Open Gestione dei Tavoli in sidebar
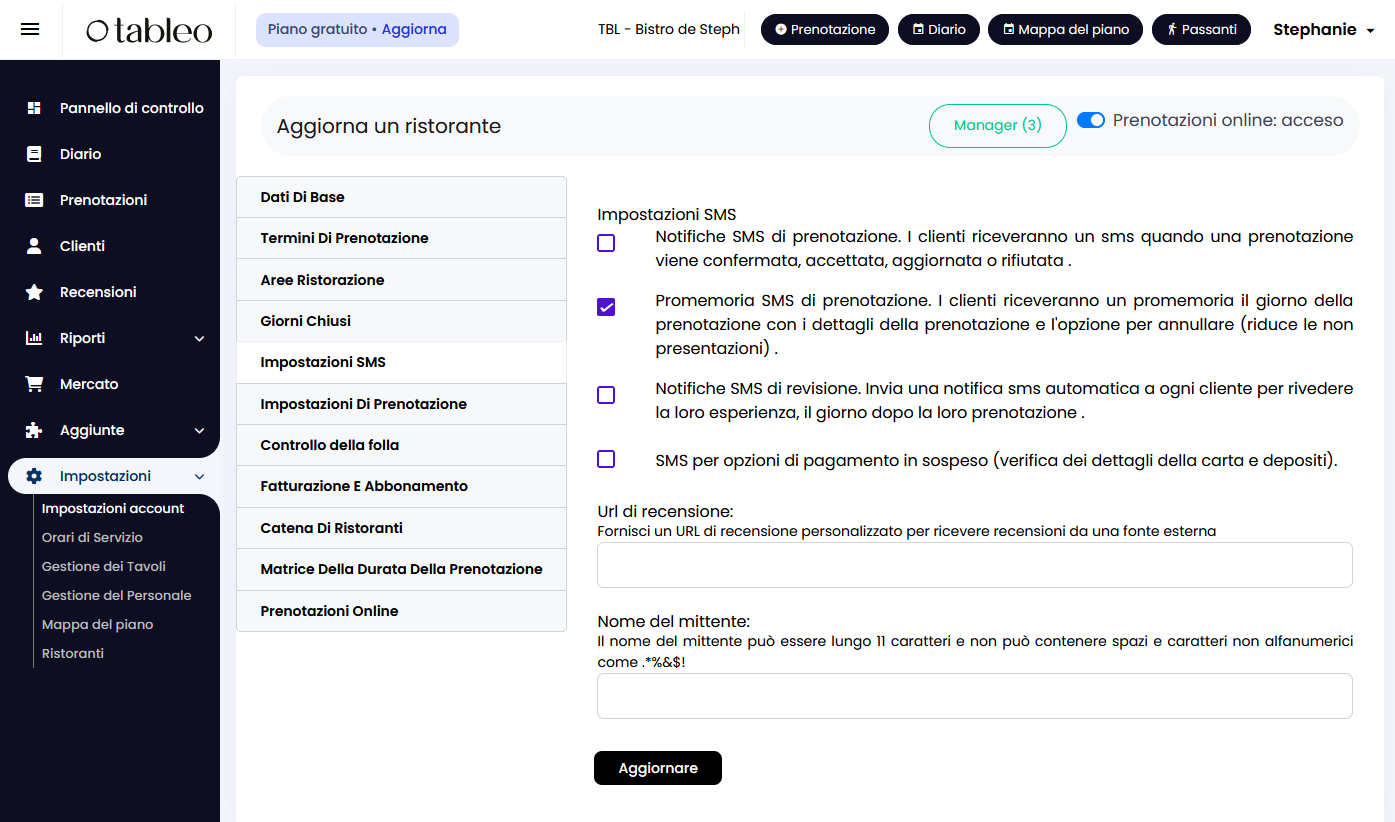Image resolution: width=1395 pixels, height=822 pixels. [x=104, y=566]
